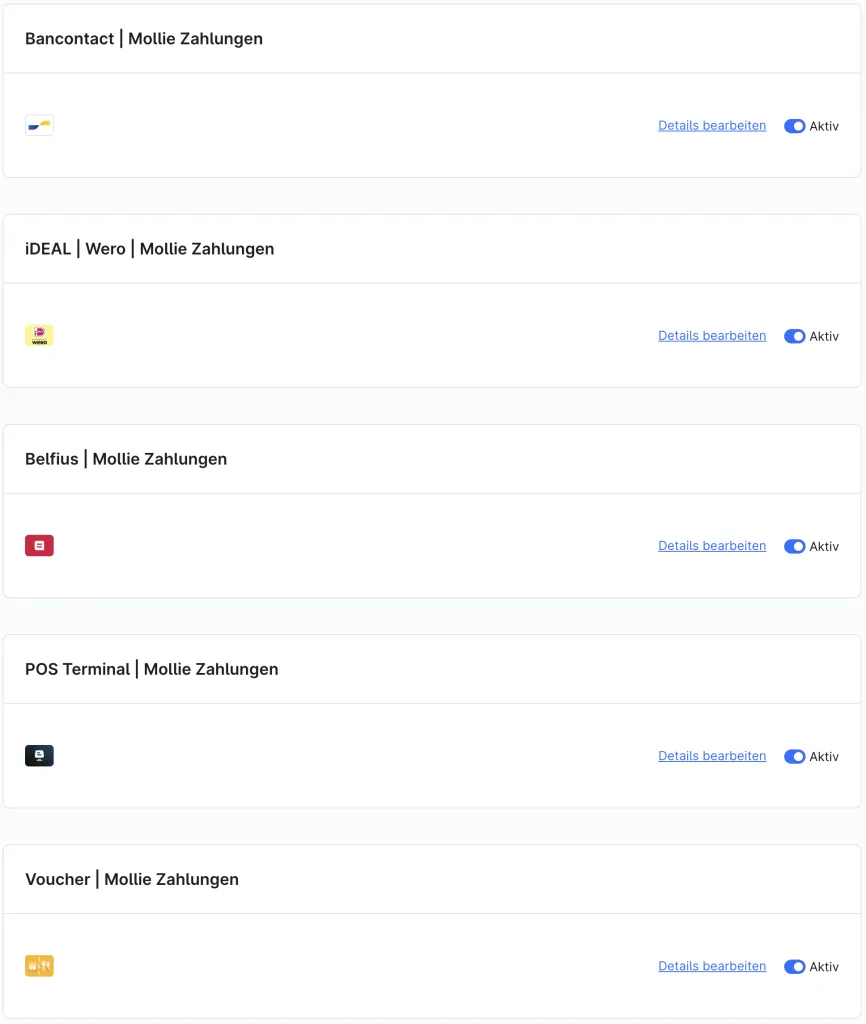The height and width of the screenshot is (1024, 866).
Task: Click Details bearbeiten in Belfius card
Action: [x=712, y=546]
